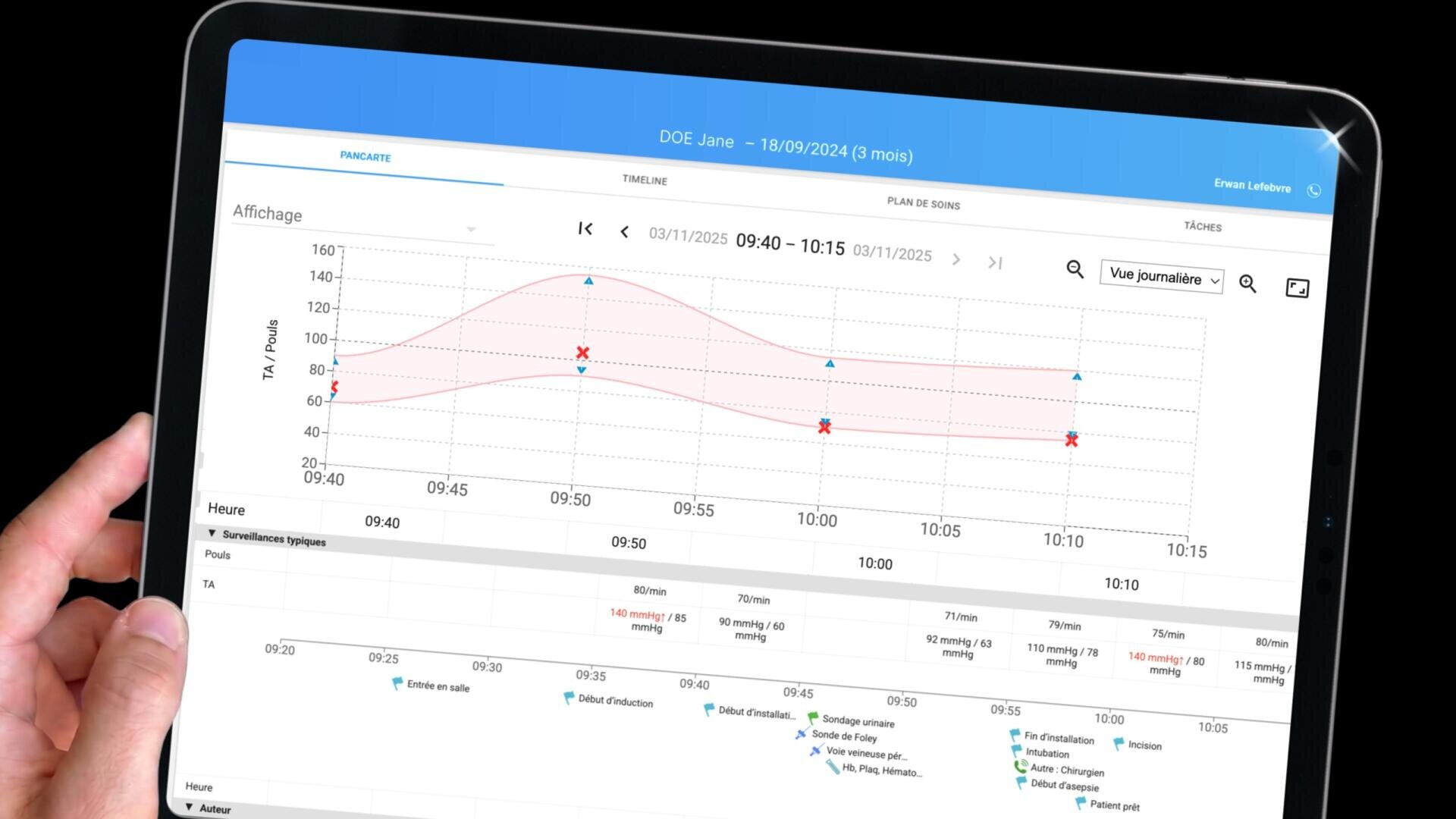Click the Intubation flag

[1016, 751]
